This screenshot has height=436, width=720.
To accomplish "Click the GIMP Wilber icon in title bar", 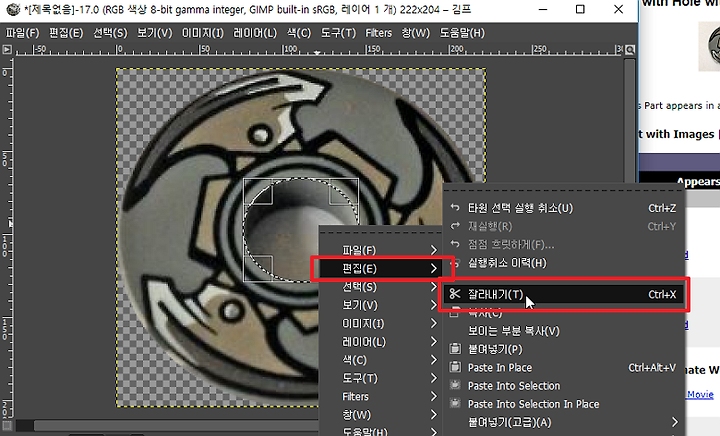I will [x=13, y=9].
